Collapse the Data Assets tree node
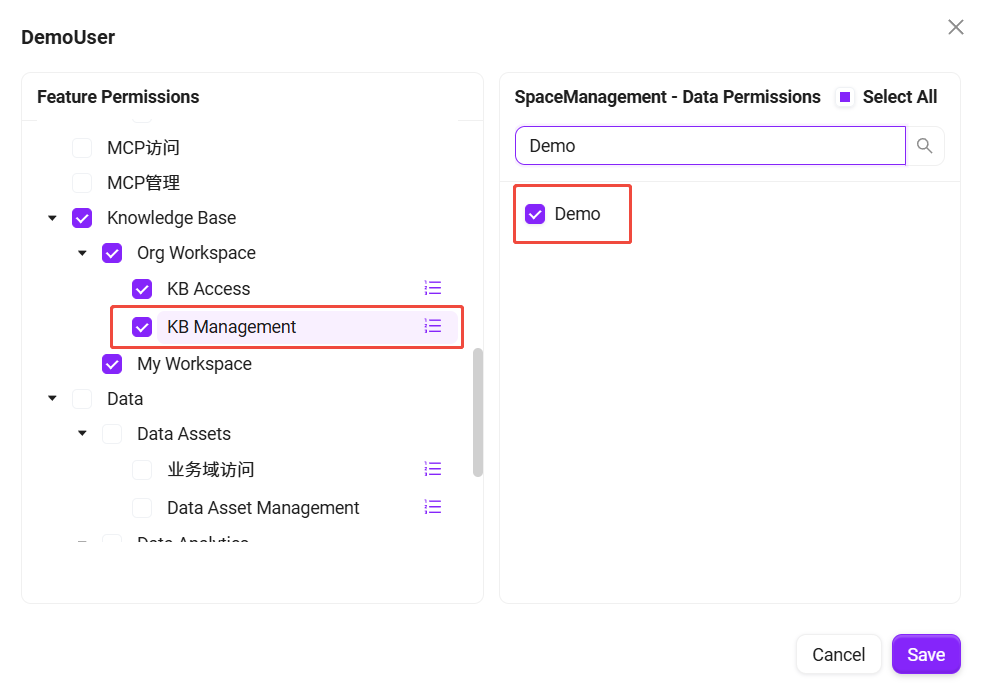Screen dimensions: 987x695 pyautogui.click(x=82, y=434)
